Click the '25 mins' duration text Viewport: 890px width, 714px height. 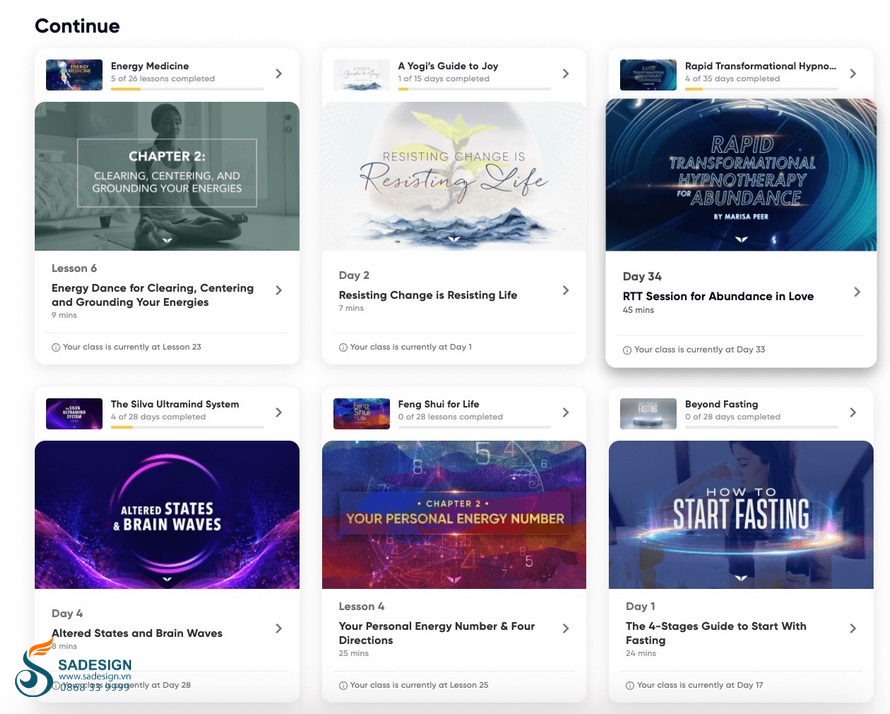pos(354,654)
